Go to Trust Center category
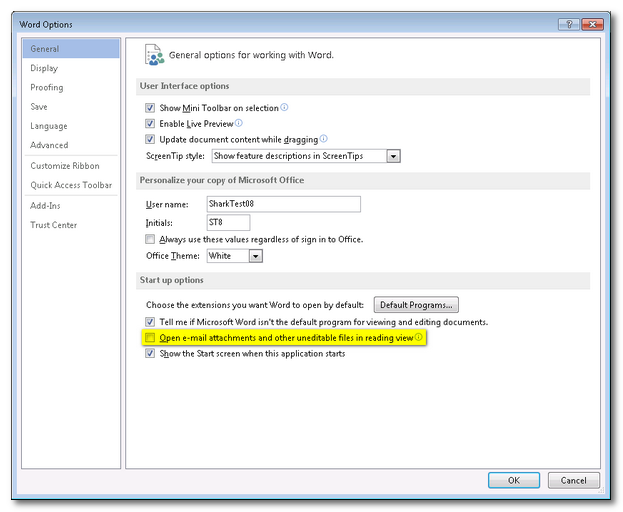 click(x=71, y=225)
